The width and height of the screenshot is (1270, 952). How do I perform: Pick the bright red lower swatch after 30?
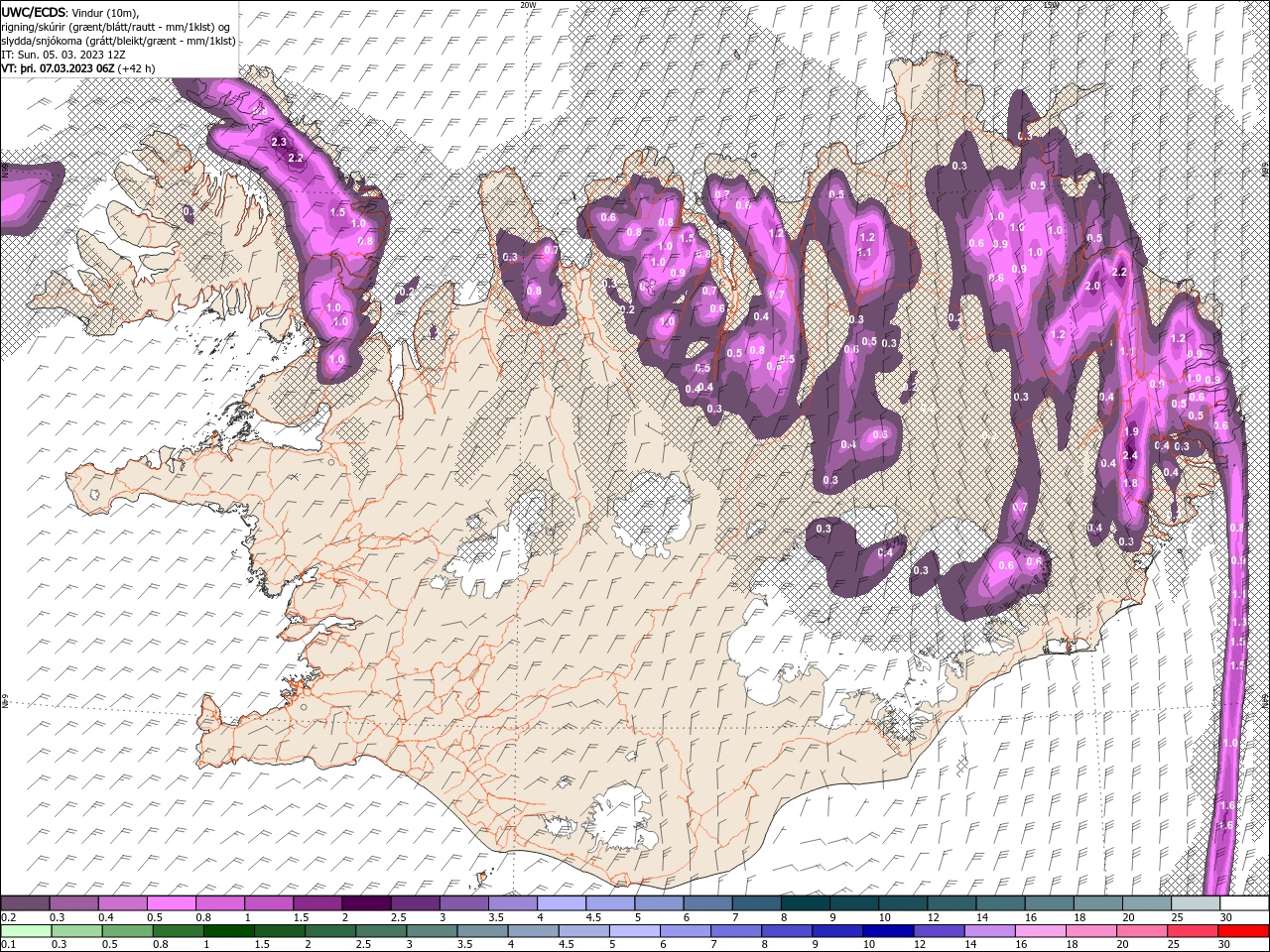click(1244, 931)
